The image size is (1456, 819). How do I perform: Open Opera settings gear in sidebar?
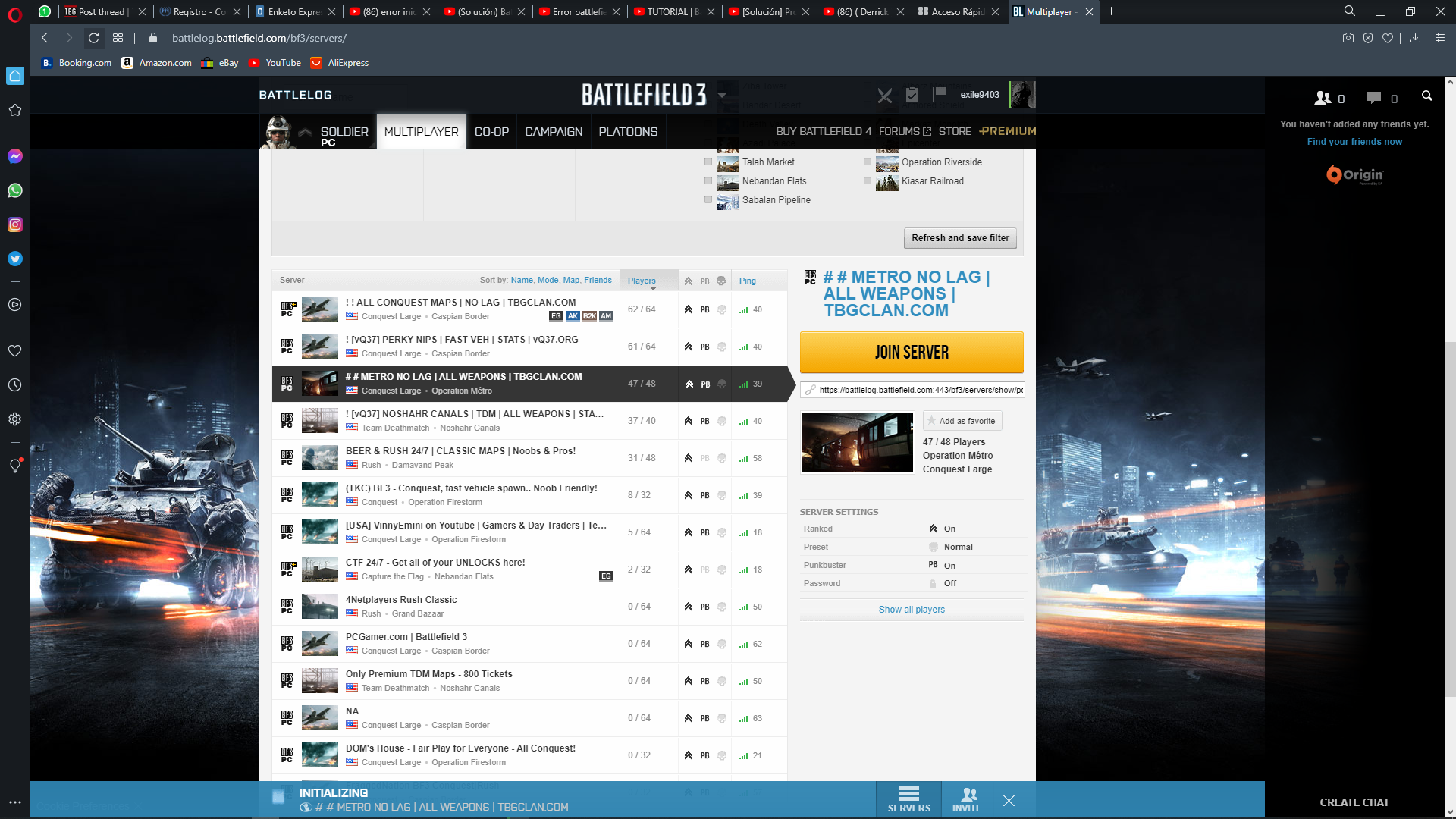14,419
